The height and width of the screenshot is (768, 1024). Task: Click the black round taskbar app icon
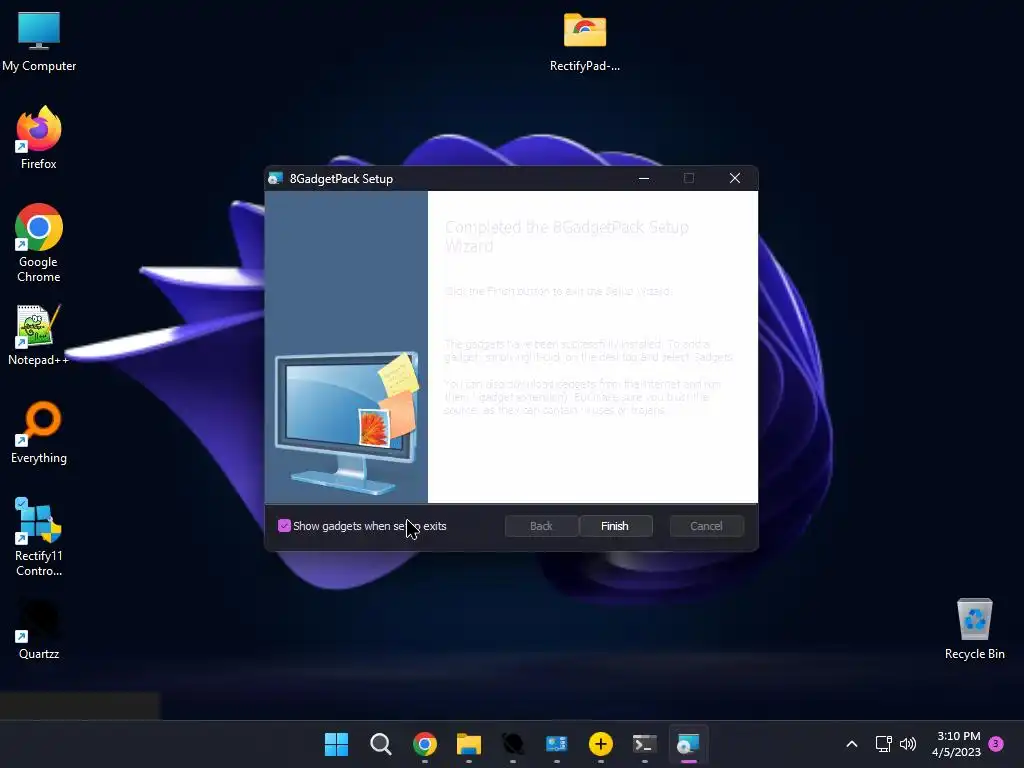(x=513, y=744)
